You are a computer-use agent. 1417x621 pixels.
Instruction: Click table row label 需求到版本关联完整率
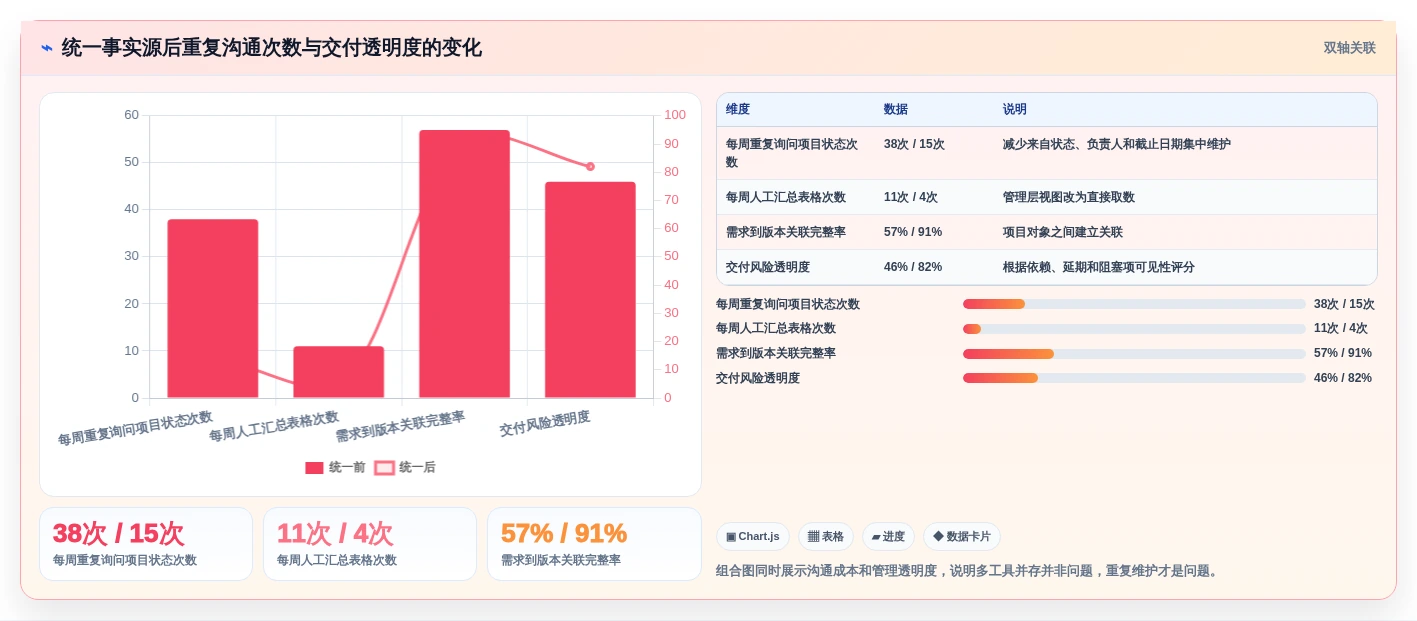(x=786, y=232)
